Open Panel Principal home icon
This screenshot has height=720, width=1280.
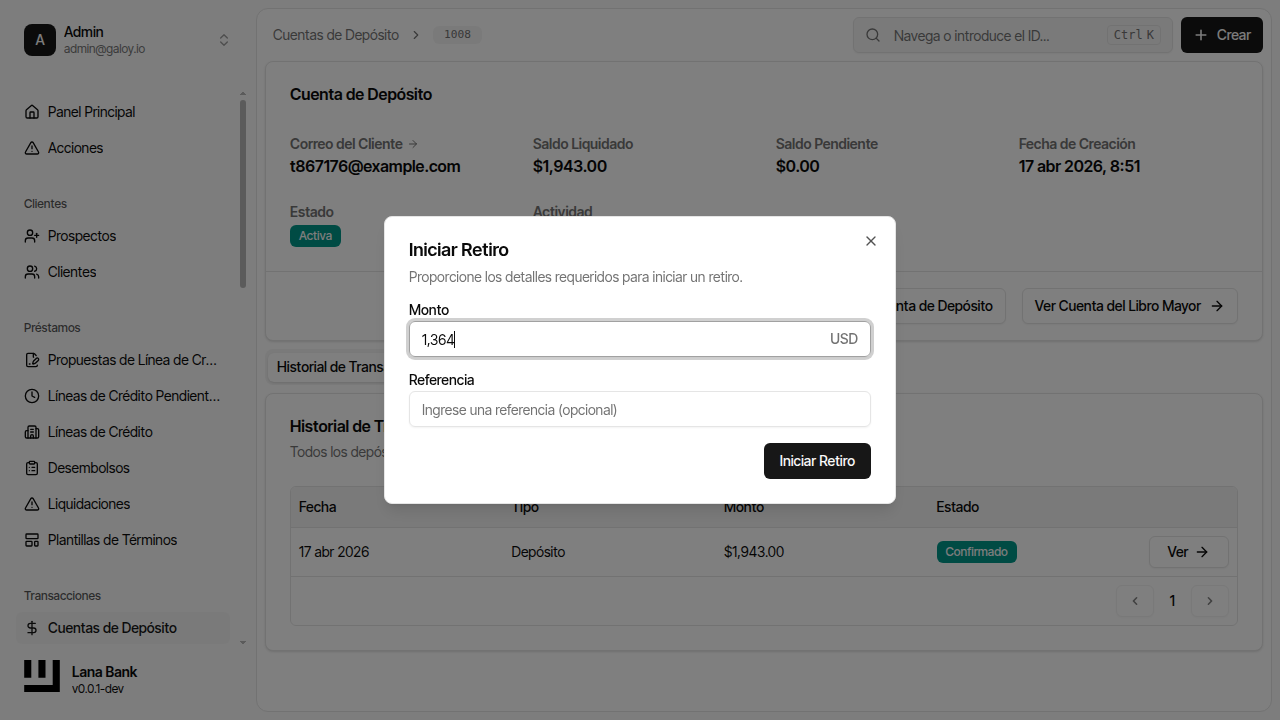pos(32,112)
